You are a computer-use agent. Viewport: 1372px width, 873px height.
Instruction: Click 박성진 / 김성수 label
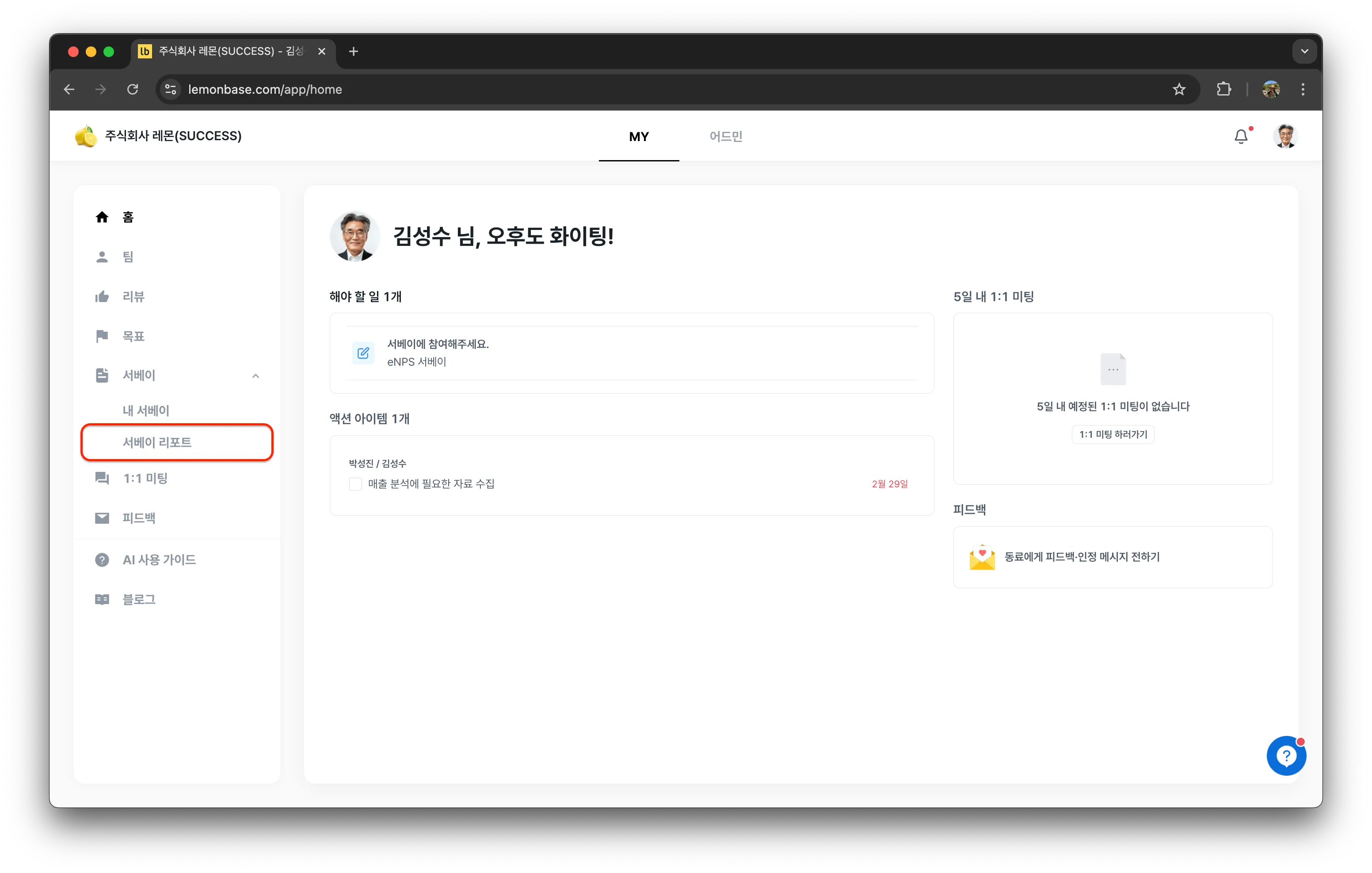tap(377, 463)
